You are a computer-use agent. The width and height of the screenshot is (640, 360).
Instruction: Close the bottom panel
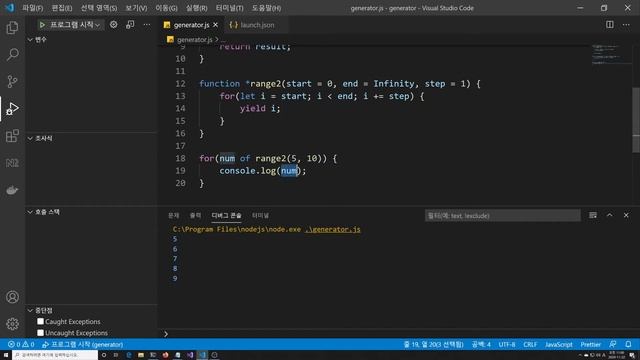point(626,215)
